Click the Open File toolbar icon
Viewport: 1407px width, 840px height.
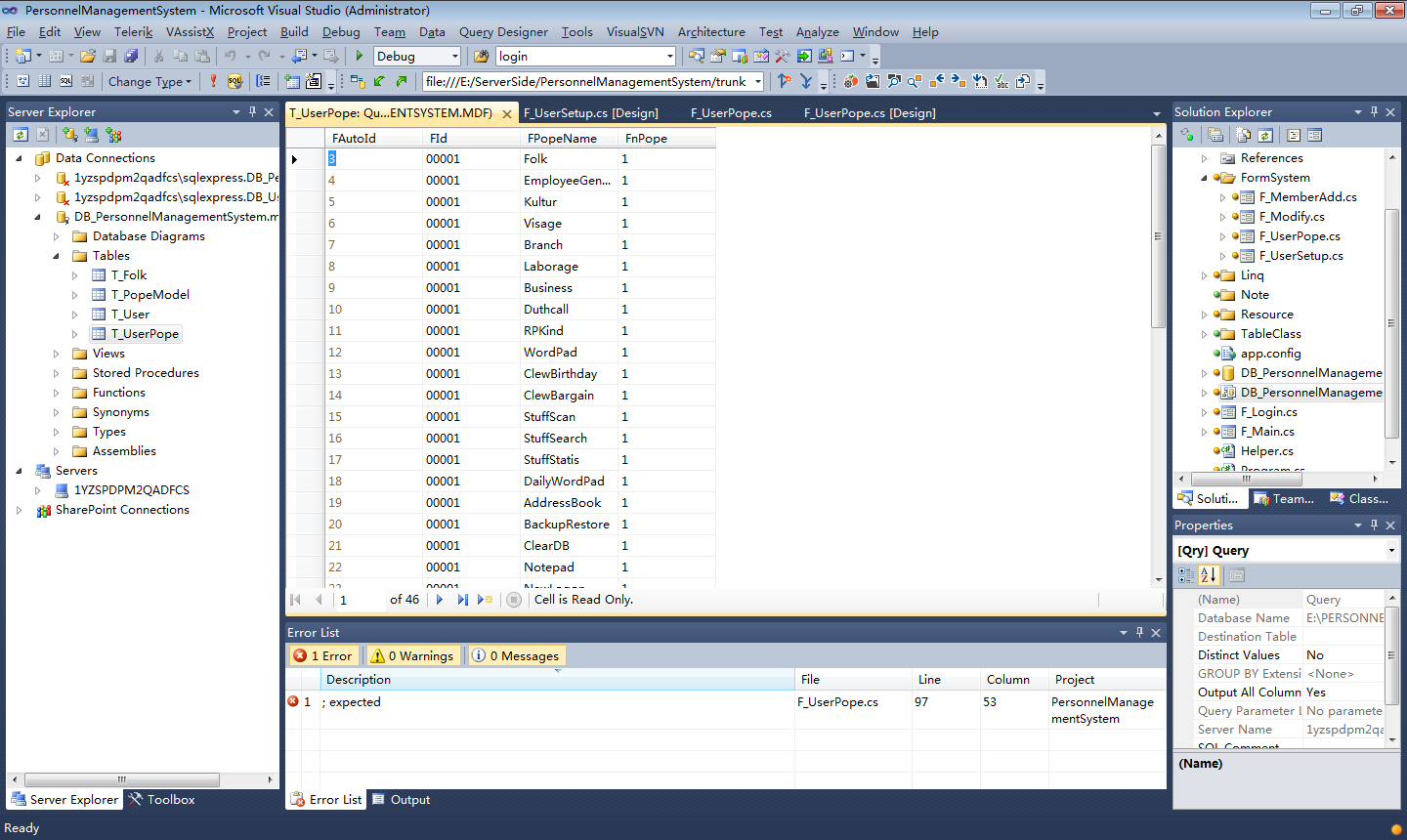pyautogui.click(x=88, y=57)
